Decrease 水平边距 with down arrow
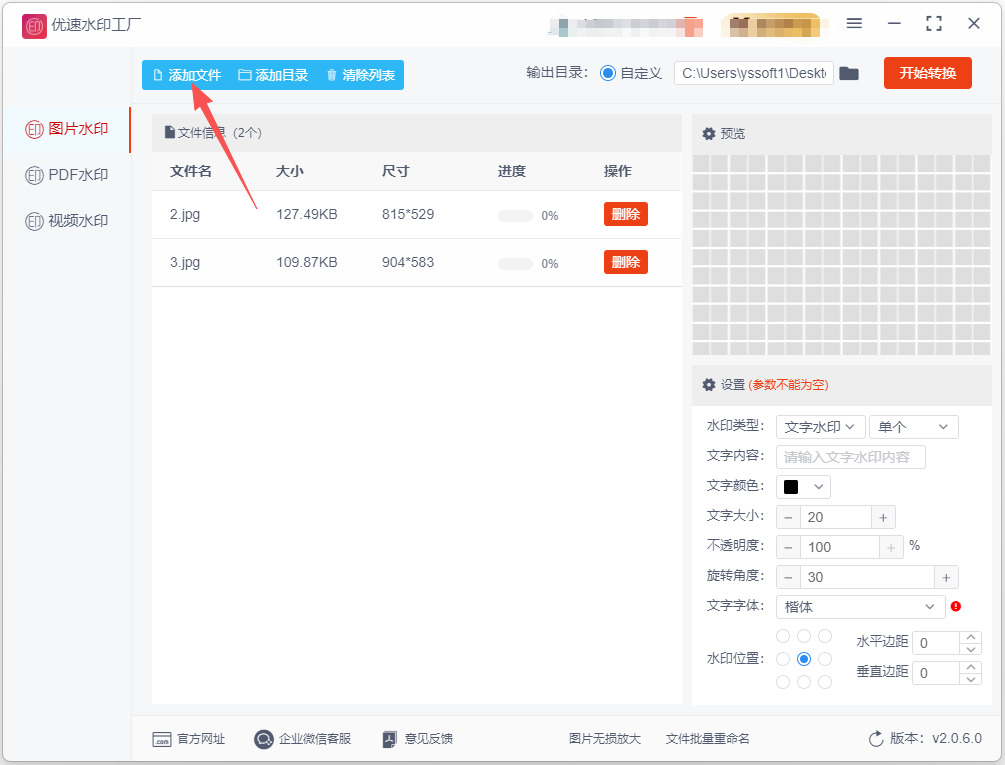The width and height of the screenshot is (1005, 765). (x=970, y=649)
